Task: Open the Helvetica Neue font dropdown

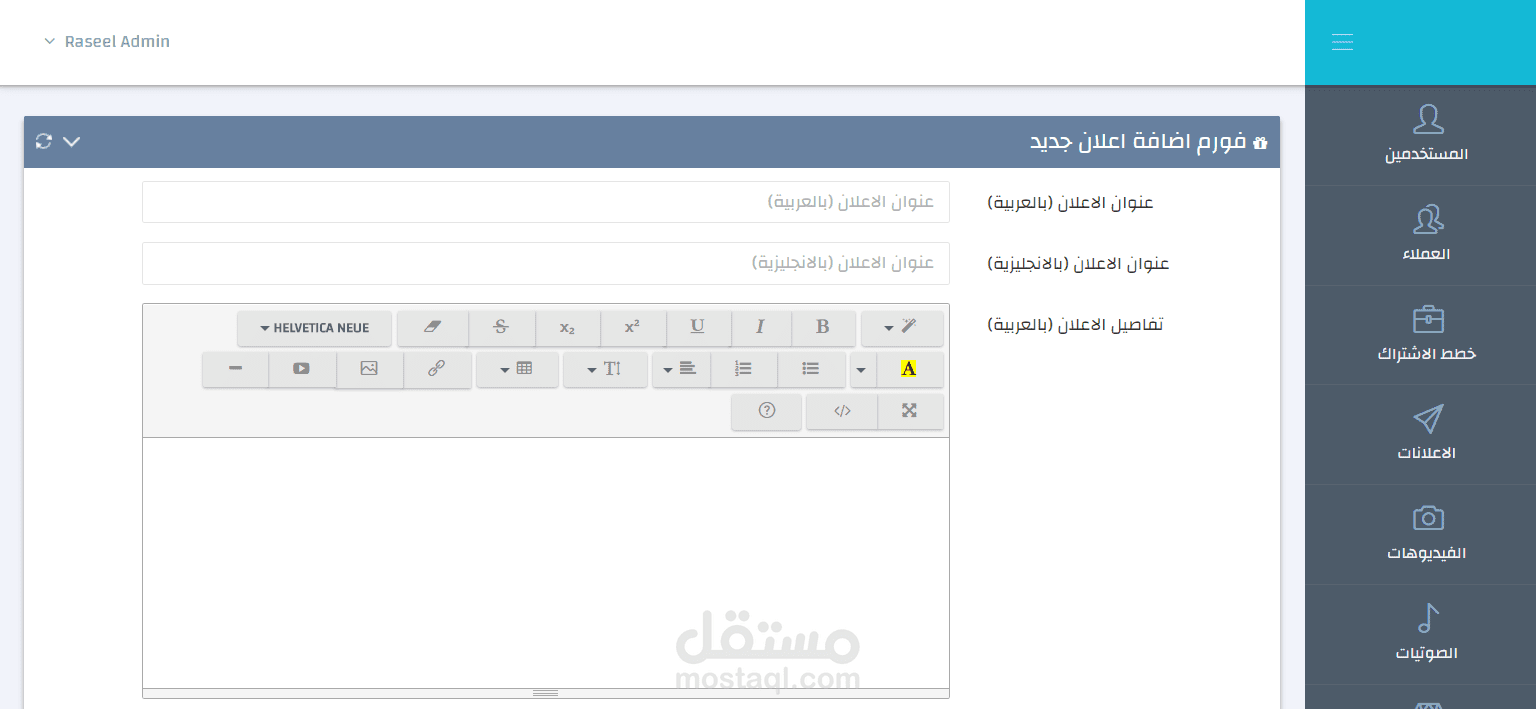Action: point(314,327)
